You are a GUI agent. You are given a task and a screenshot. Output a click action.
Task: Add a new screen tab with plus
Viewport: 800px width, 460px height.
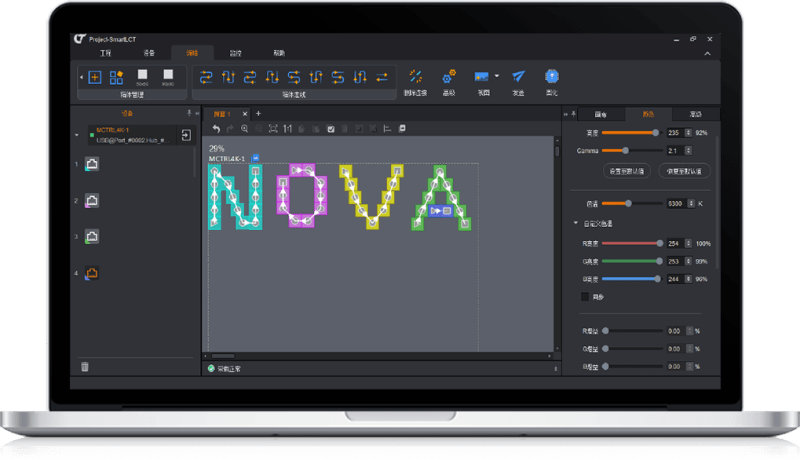(258, 113)
